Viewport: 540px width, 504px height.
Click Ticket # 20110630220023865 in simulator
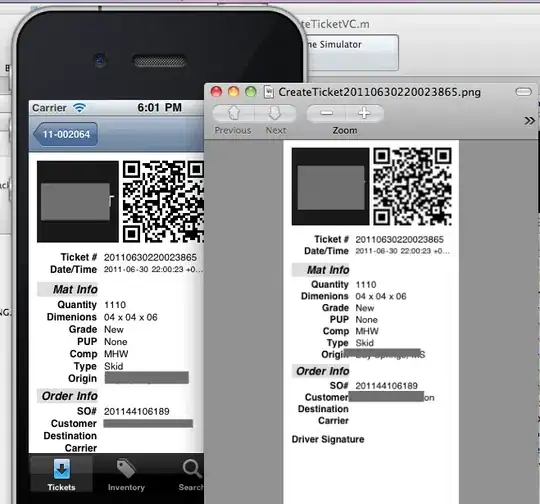[150, 257]
